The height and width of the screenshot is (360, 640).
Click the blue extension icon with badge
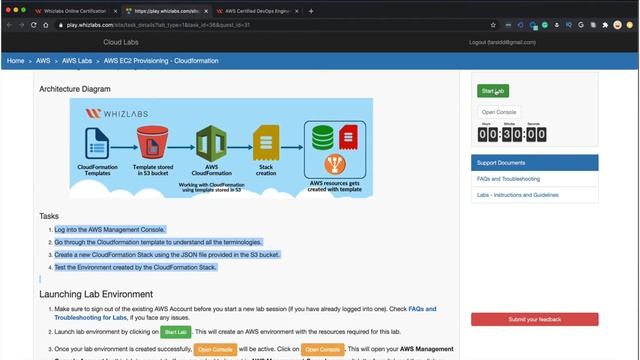tap(533, 25)
